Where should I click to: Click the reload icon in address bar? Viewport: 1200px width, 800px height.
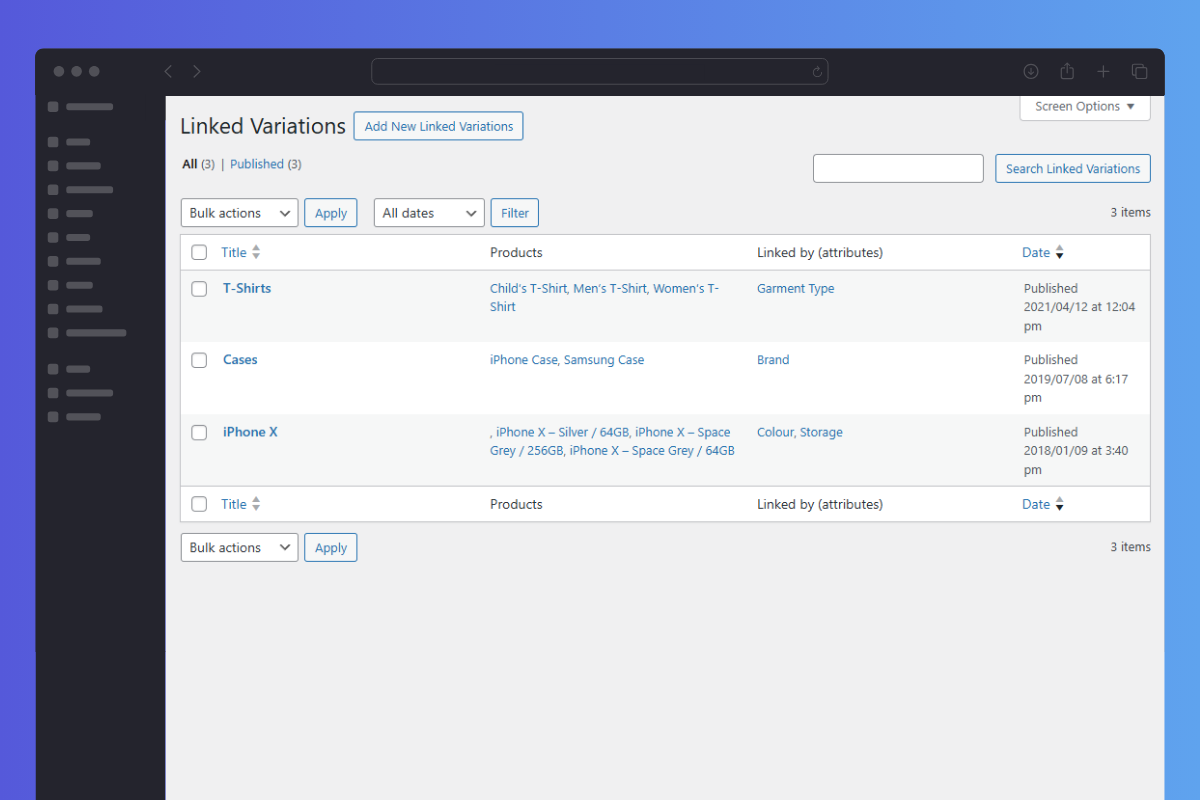(x=817, y=72)
